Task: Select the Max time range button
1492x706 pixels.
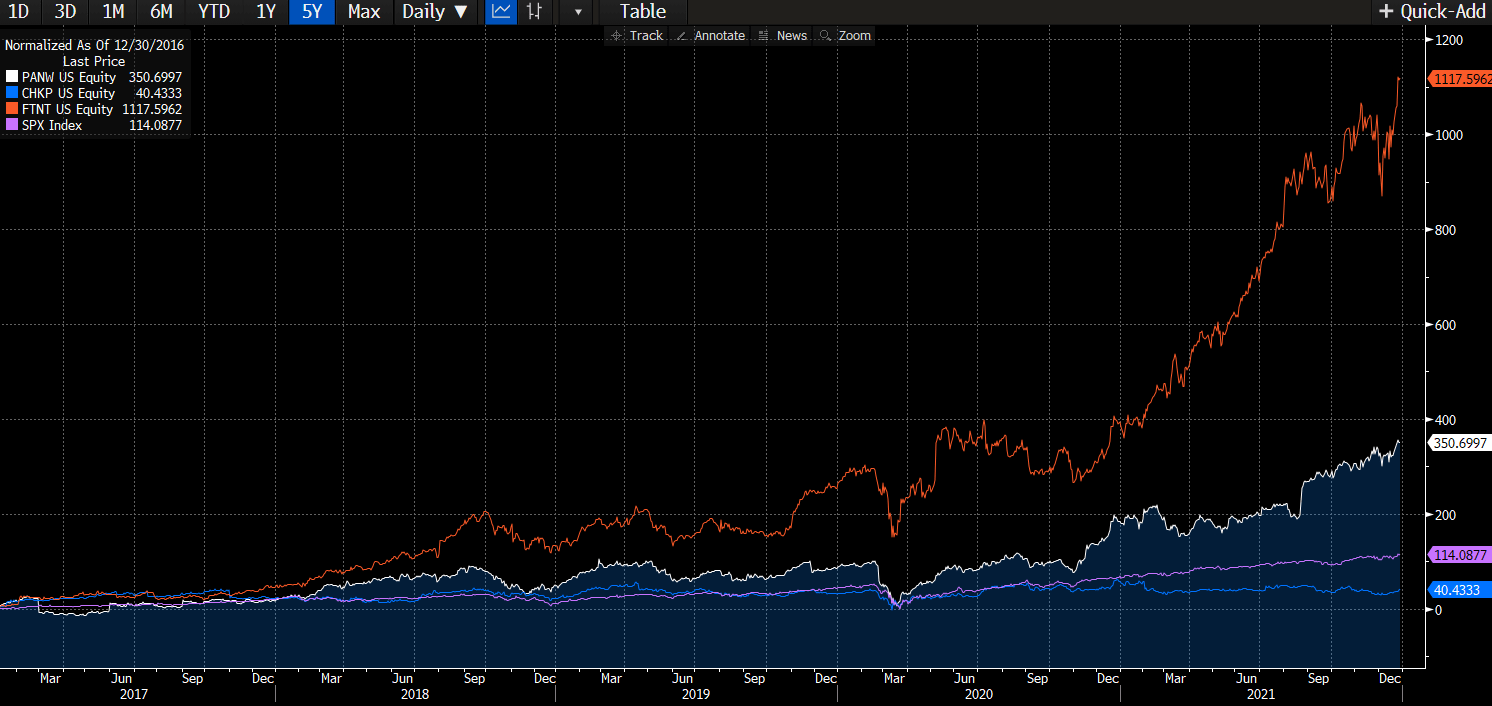Action: pos(364,12)
